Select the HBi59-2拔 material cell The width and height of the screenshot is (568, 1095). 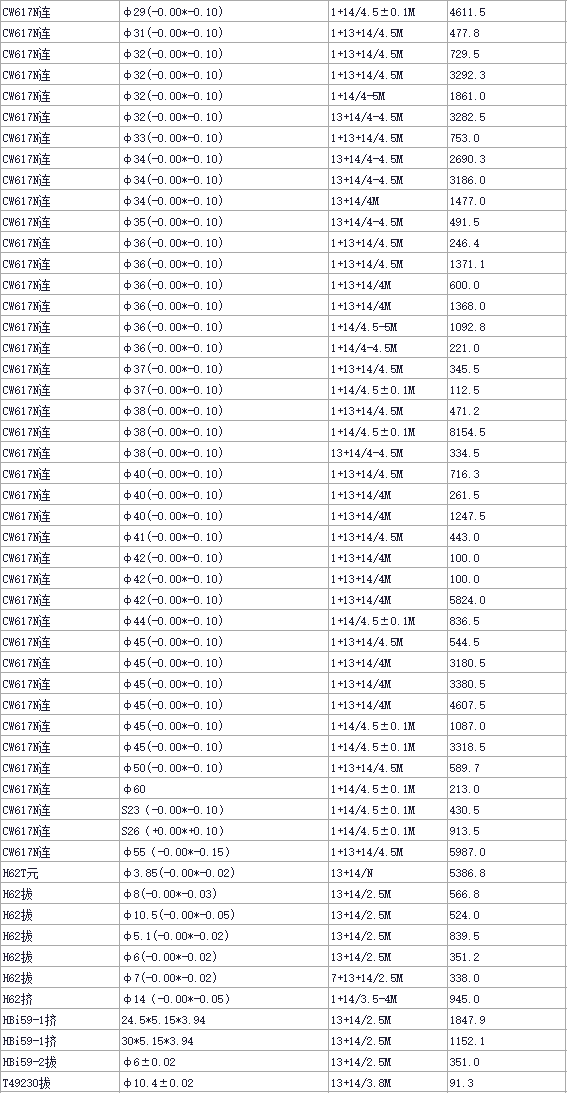pyautogui.click(x=60, y=1062)
